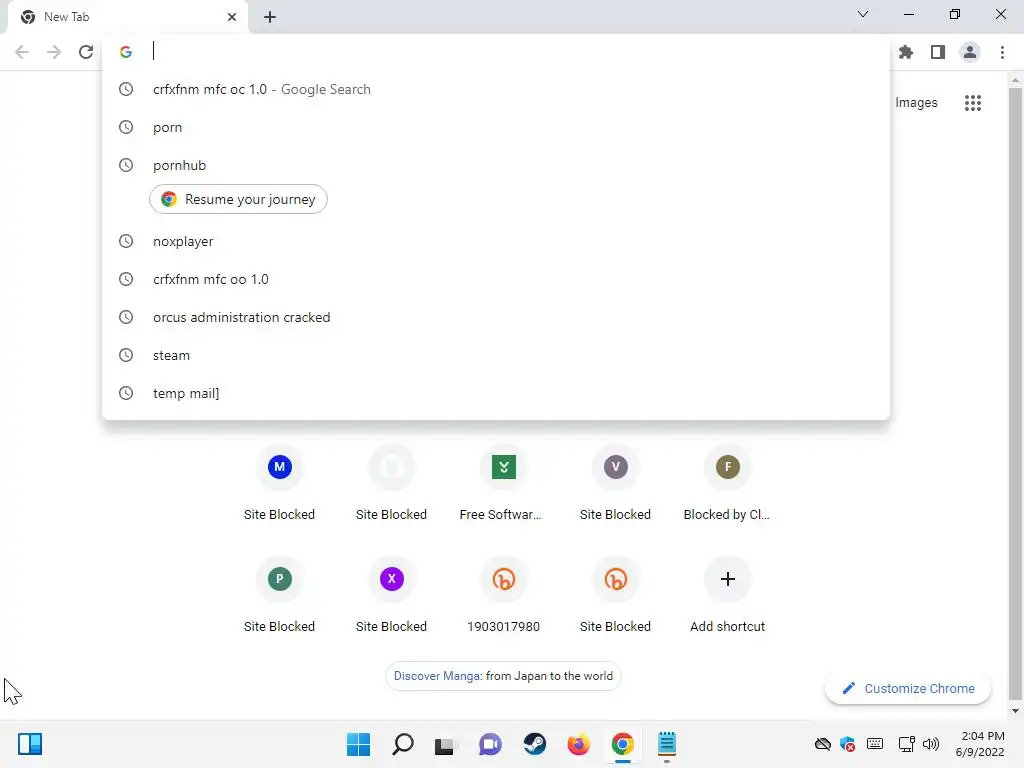Viewport: 1024px width, 768px height.
Task: Open the Images link
Action: 916,103
